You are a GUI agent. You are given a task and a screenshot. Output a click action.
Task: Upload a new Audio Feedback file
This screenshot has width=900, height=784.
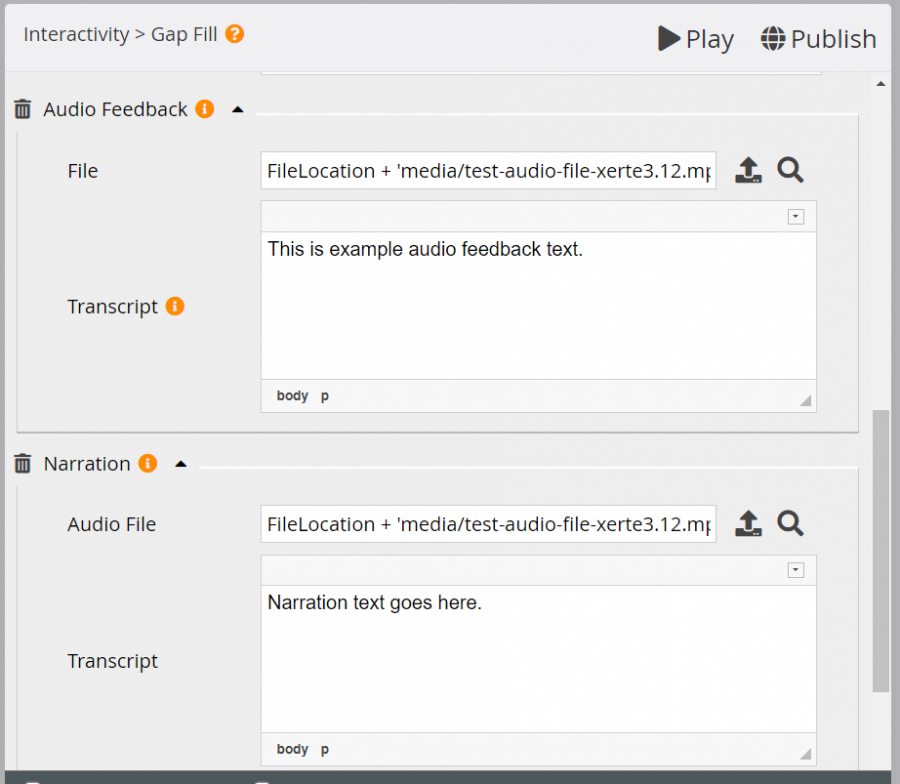(x=748, y=170)
